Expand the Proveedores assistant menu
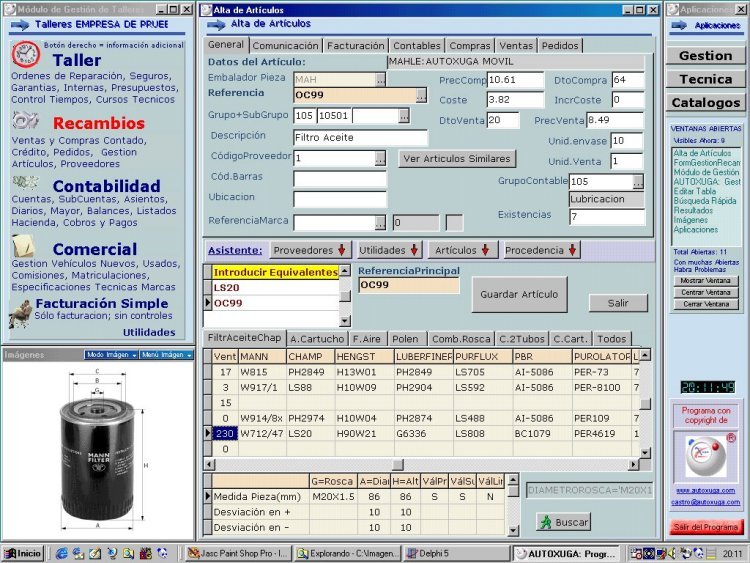Image resolution: width=750 pixels, height=563 pixels. pyautogui.click(x=309, y=250)
